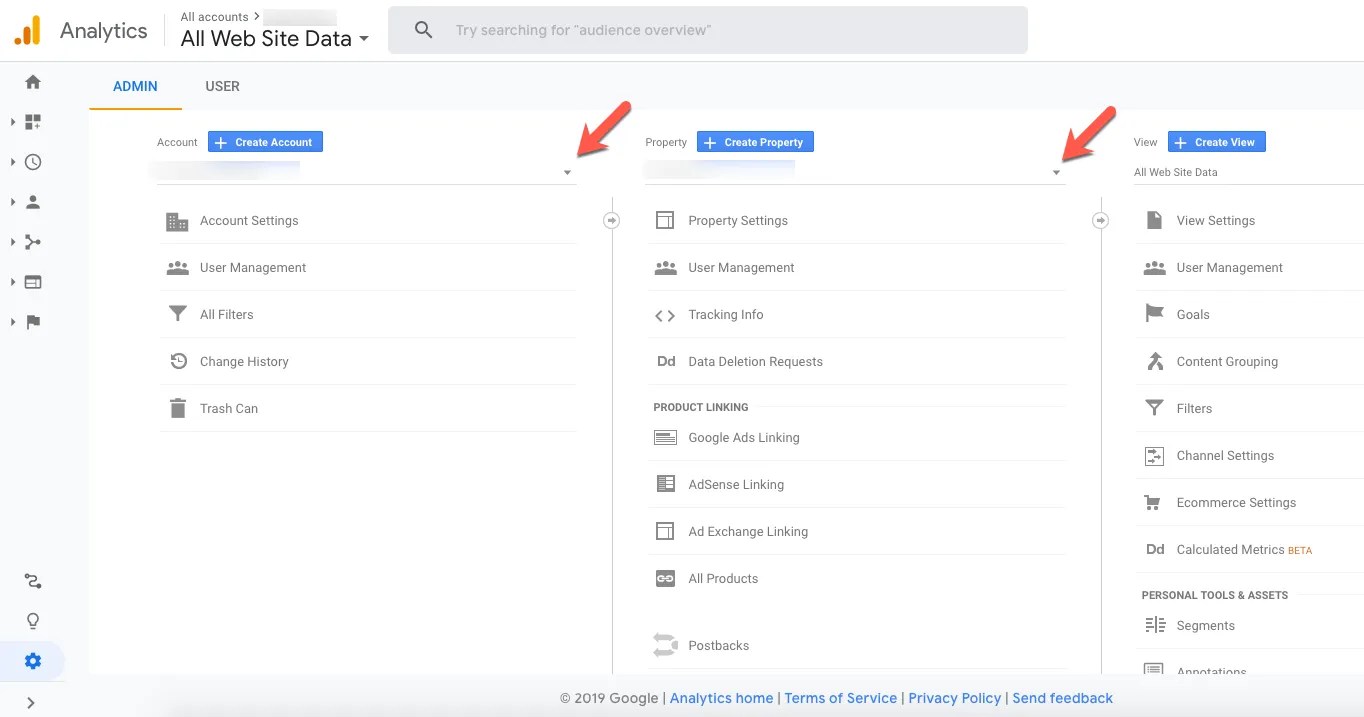Click the Create Account button
The height and width of the screenshot is (717, 1364).
(x=264, y=141)
